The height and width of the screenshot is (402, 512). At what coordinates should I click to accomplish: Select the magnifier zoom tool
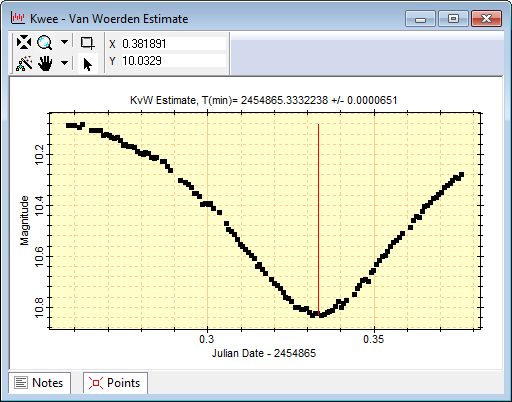pos(44,43)
